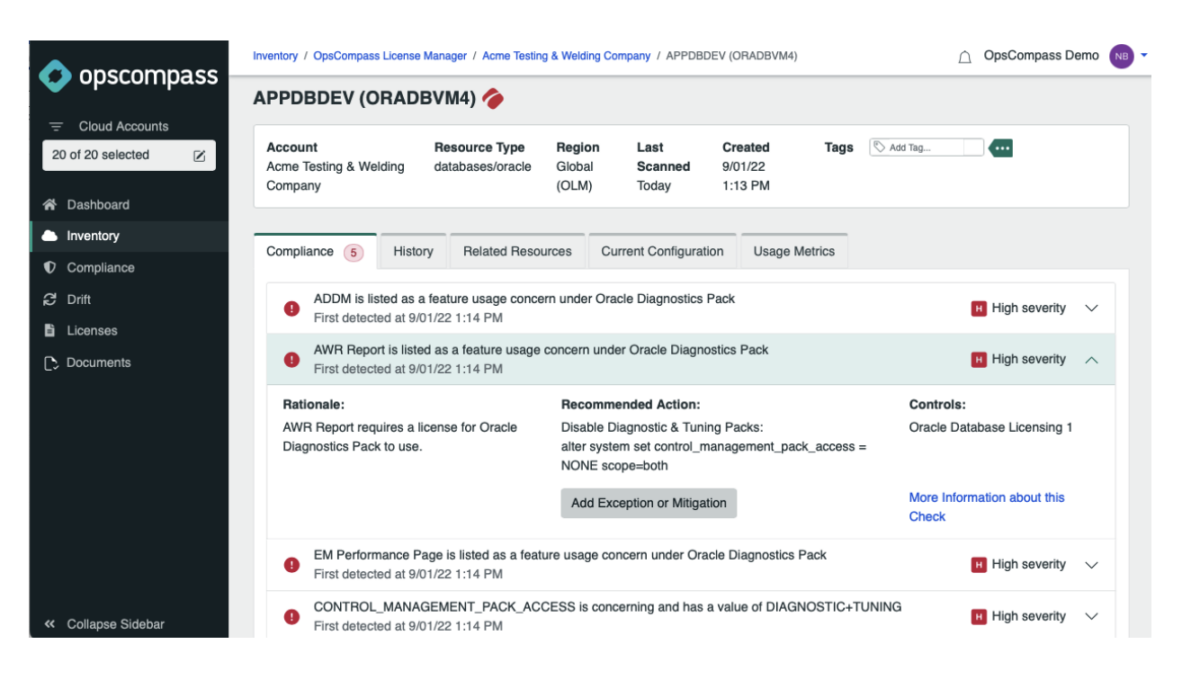Select the Inventory cloud icon in sidebar

click(x=51, y=236)
